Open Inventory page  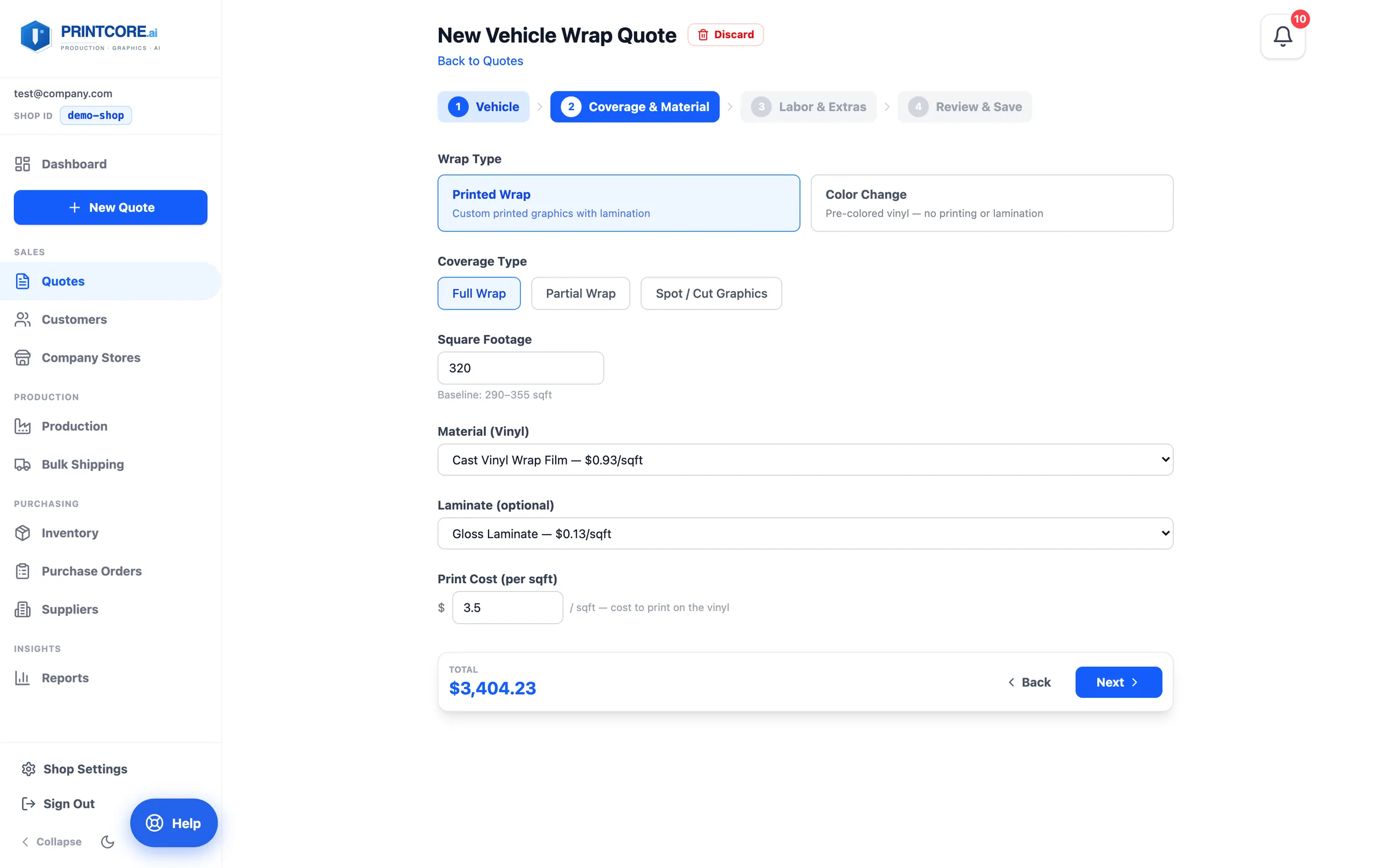tap(111, 533)
